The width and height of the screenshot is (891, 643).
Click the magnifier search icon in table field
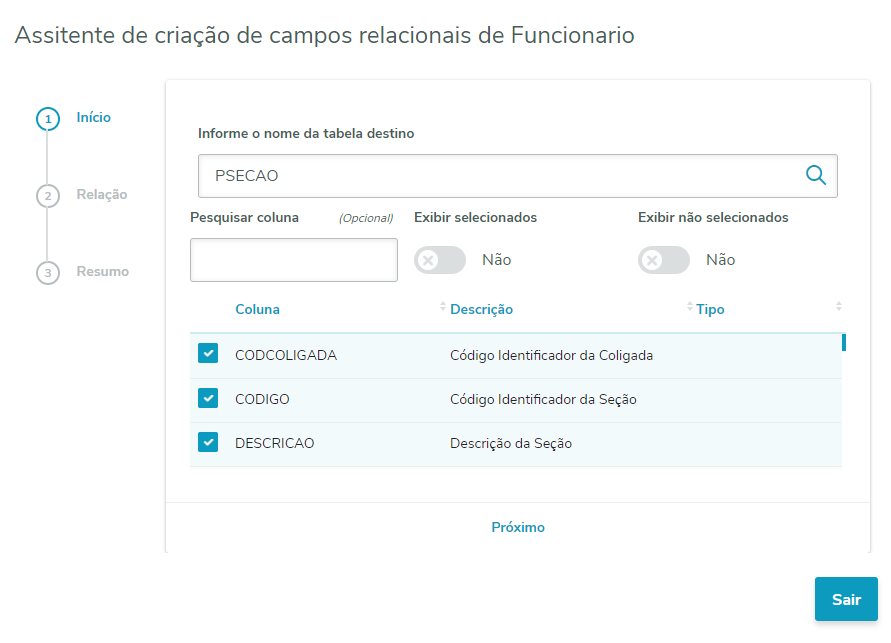pos(816,176)
